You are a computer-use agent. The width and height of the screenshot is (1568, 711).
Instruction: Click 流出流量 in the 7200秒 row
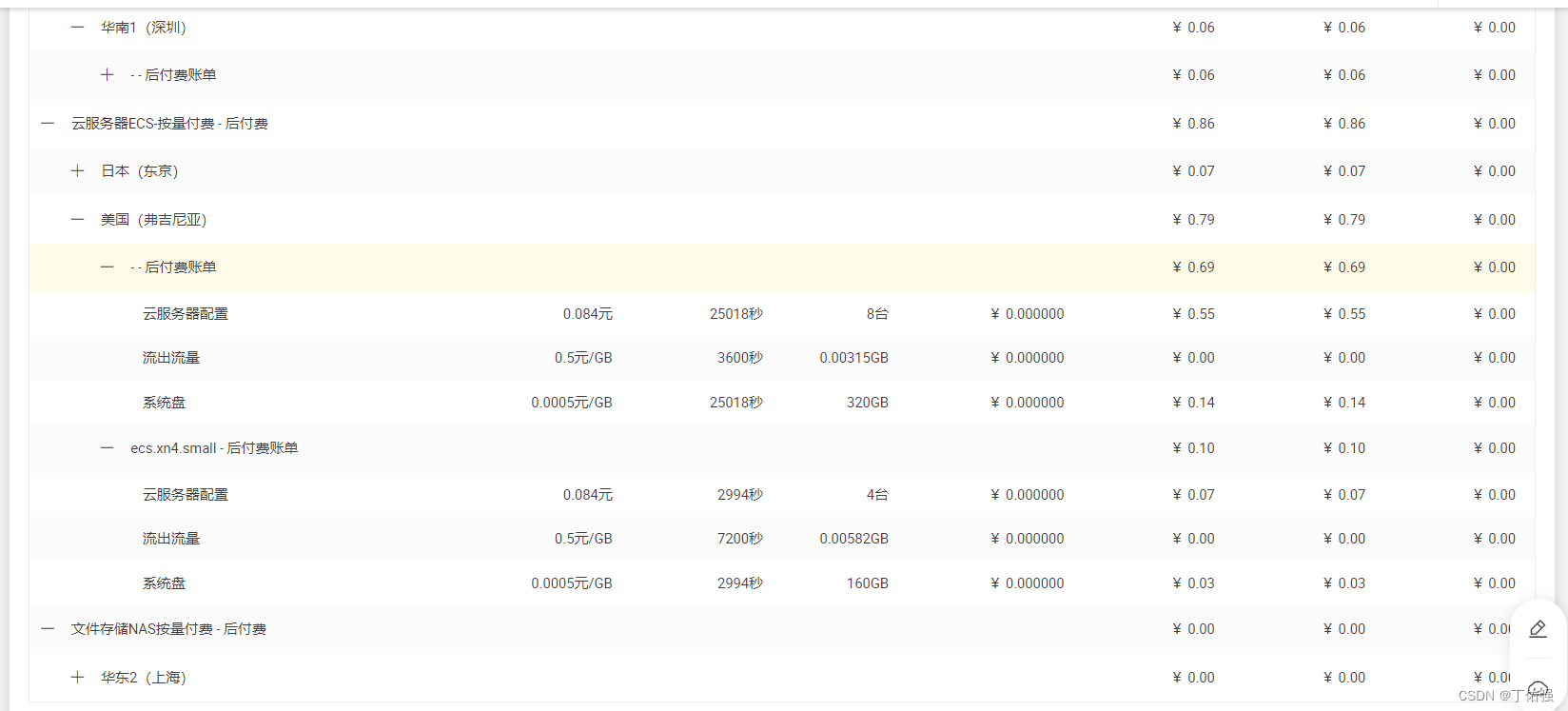[x=171, y=539]
